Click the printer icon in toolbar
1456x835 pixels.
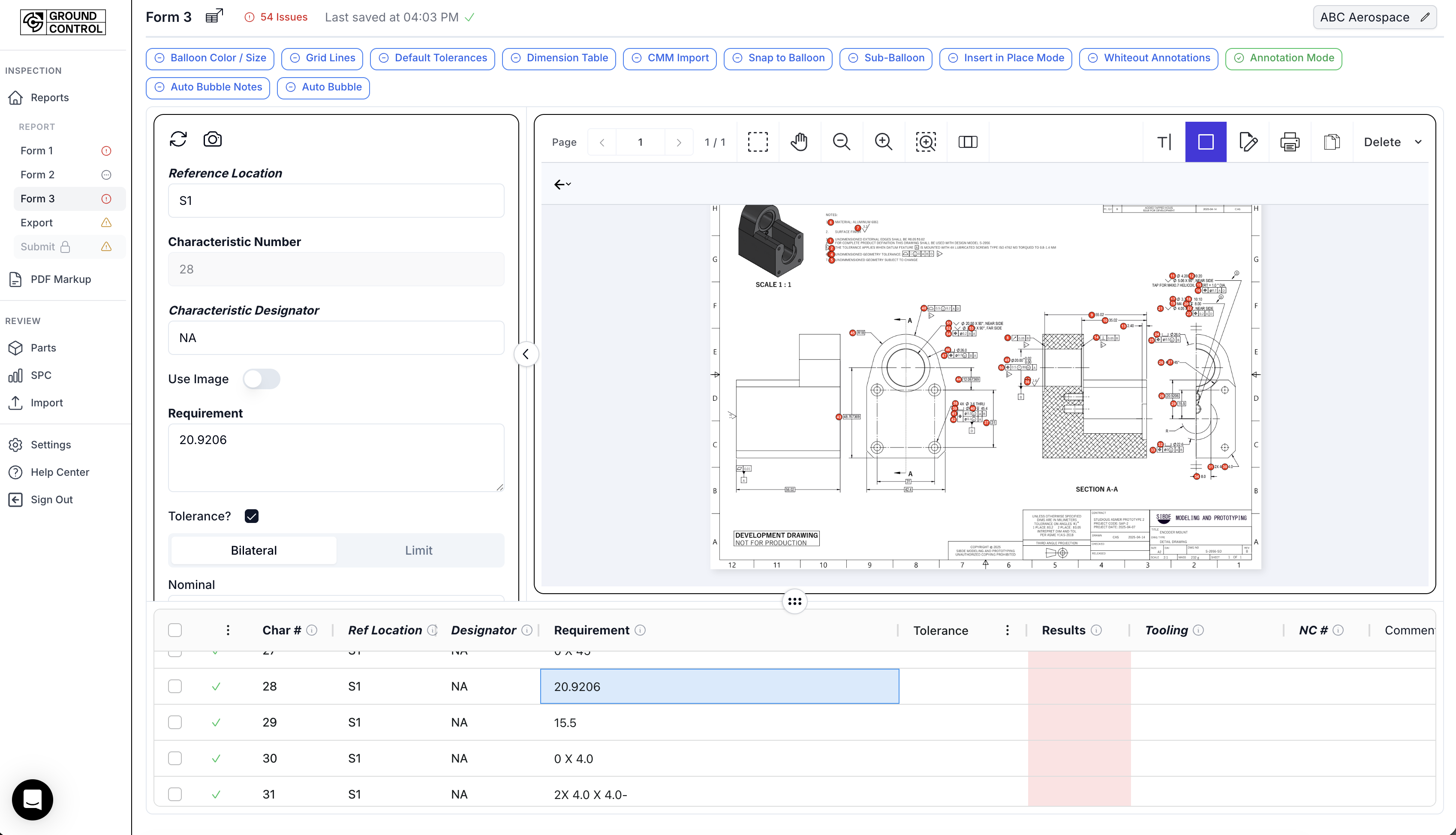[x=1290, y=141]
